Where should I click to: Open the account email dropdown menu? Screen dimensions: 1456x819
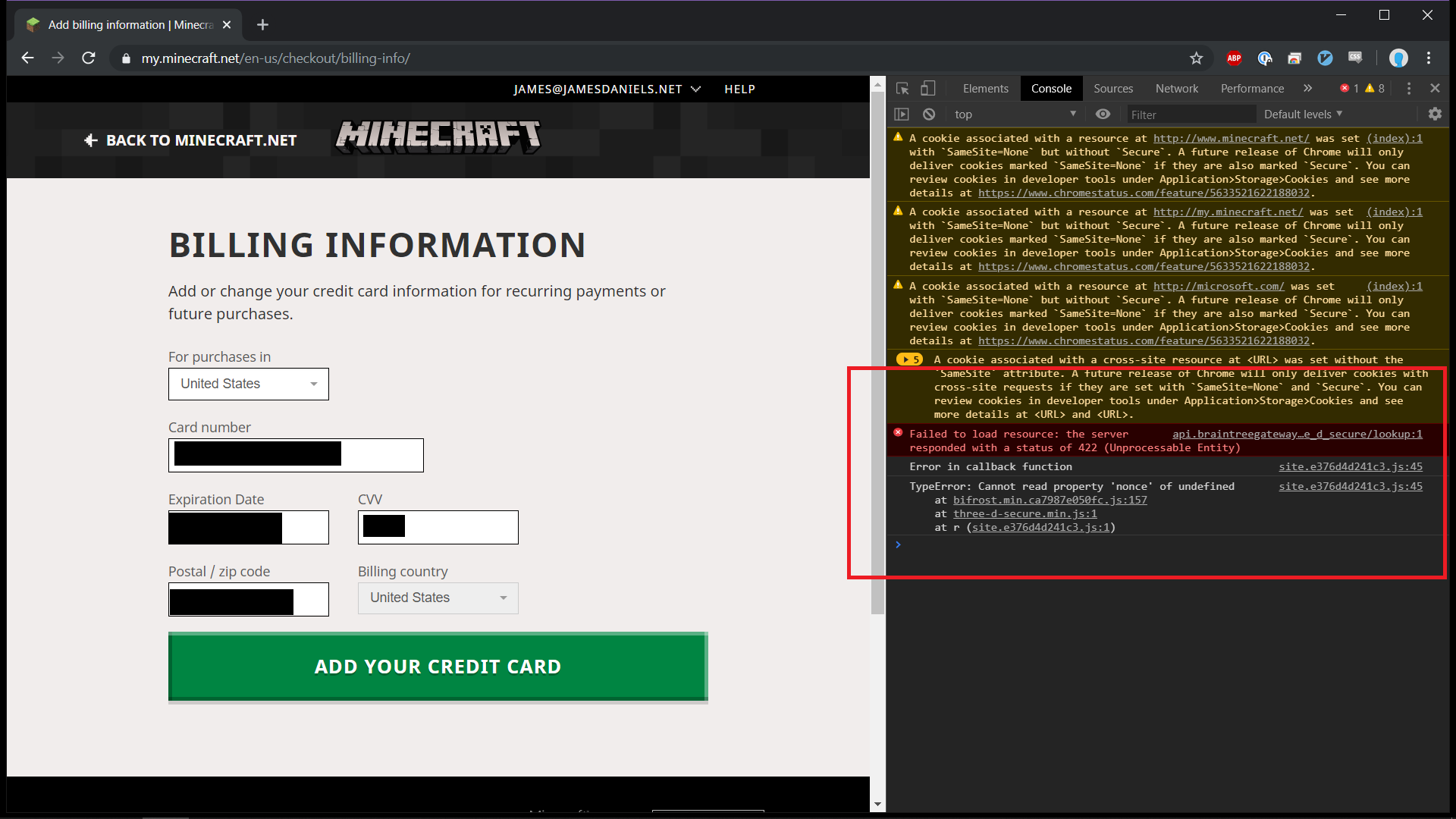[x=607, y=89]
